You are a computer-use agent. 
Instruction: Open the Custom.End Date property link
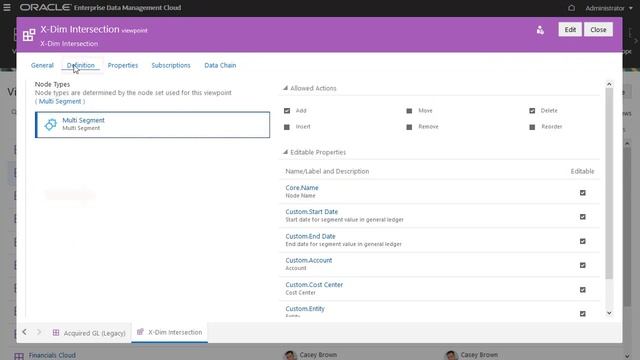coord(310,236)
